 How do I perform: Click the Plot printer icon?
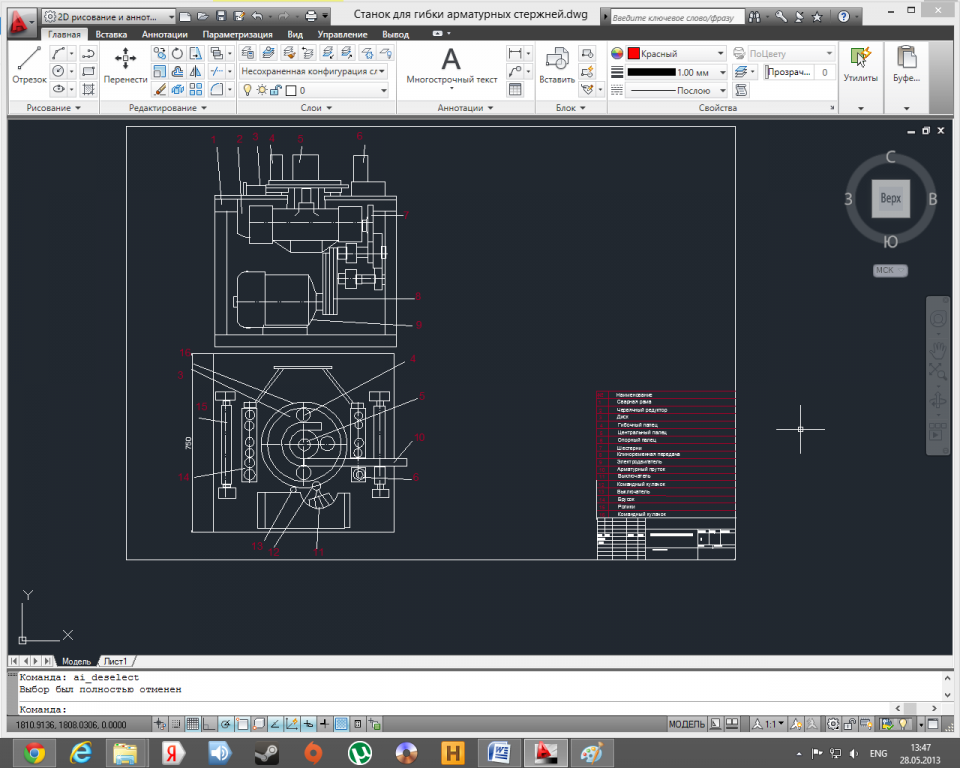click(x=311, y=17)
